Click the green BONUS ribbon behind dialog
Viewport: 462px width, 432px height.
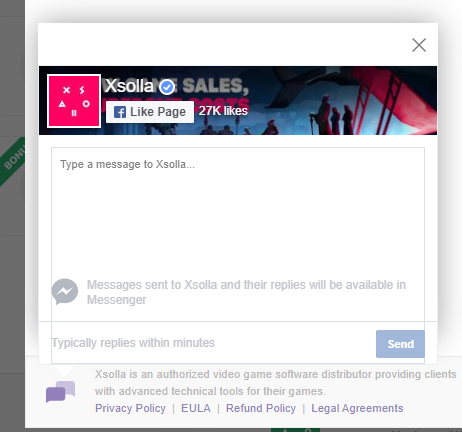(13, 161)
